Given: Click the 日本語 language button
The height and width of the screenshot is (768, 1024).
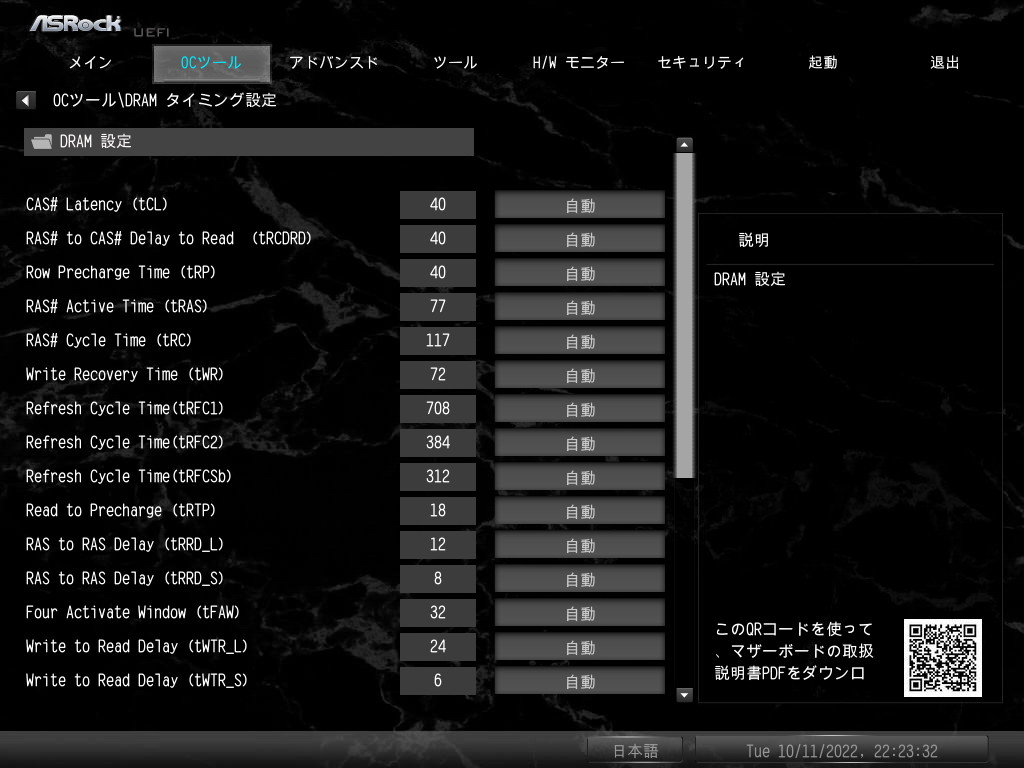Looking at the screenshot, I should coord(635,750).
